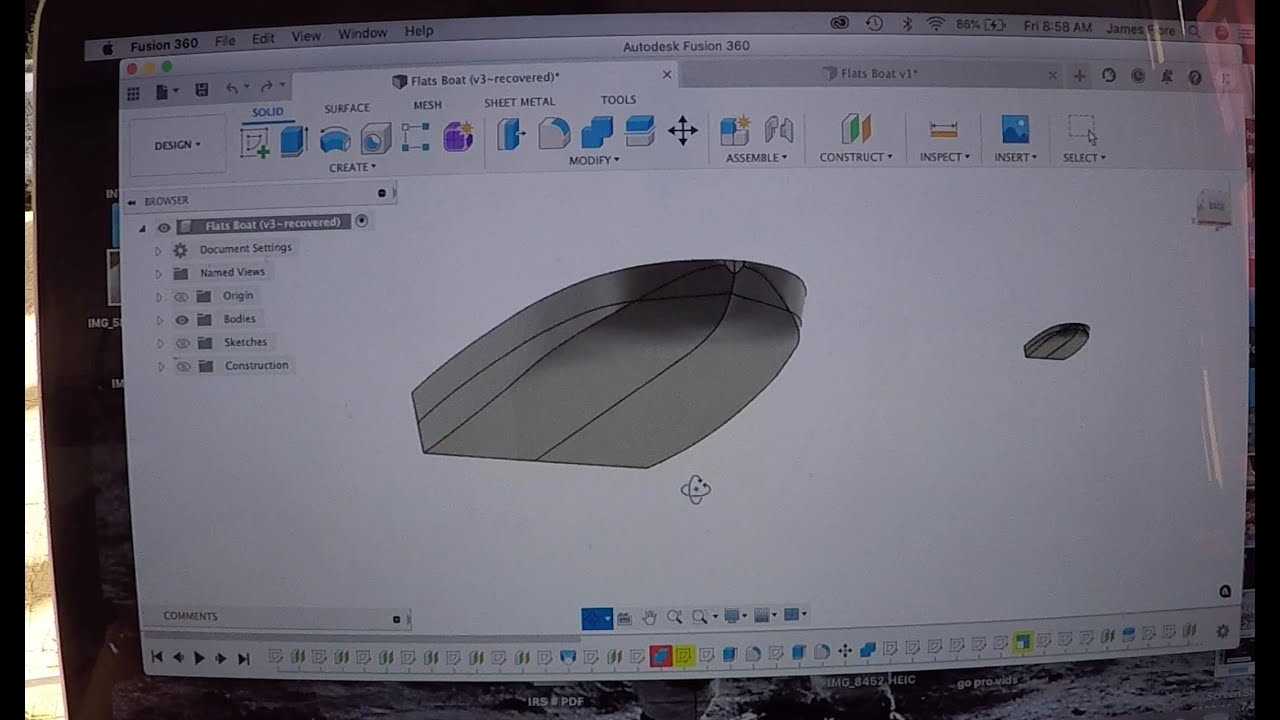Open the notifications bell icon
Image resolution: width=1280 pixels, height=720 pixels.
click(x=1166, y=77)
